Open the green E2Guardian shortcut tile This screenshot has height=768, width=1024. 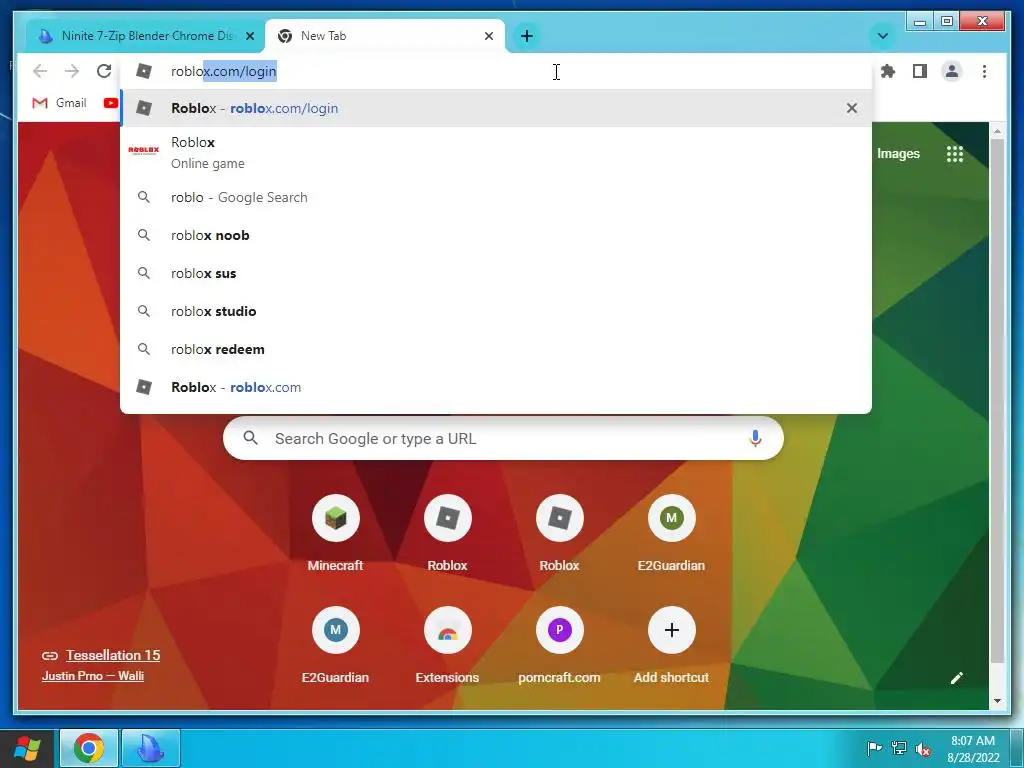click(x=671, y=533)
